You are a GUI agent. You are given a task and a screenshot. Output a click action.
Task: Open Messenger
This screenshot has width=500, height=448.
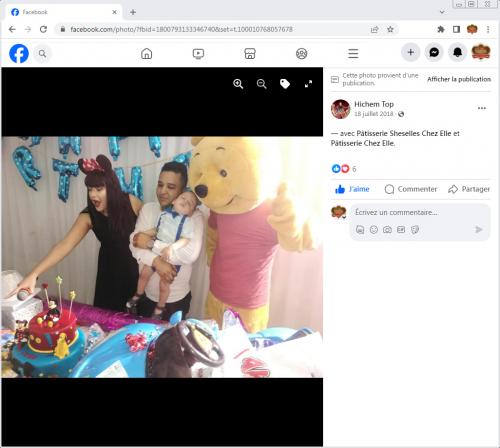coord(434,52)
